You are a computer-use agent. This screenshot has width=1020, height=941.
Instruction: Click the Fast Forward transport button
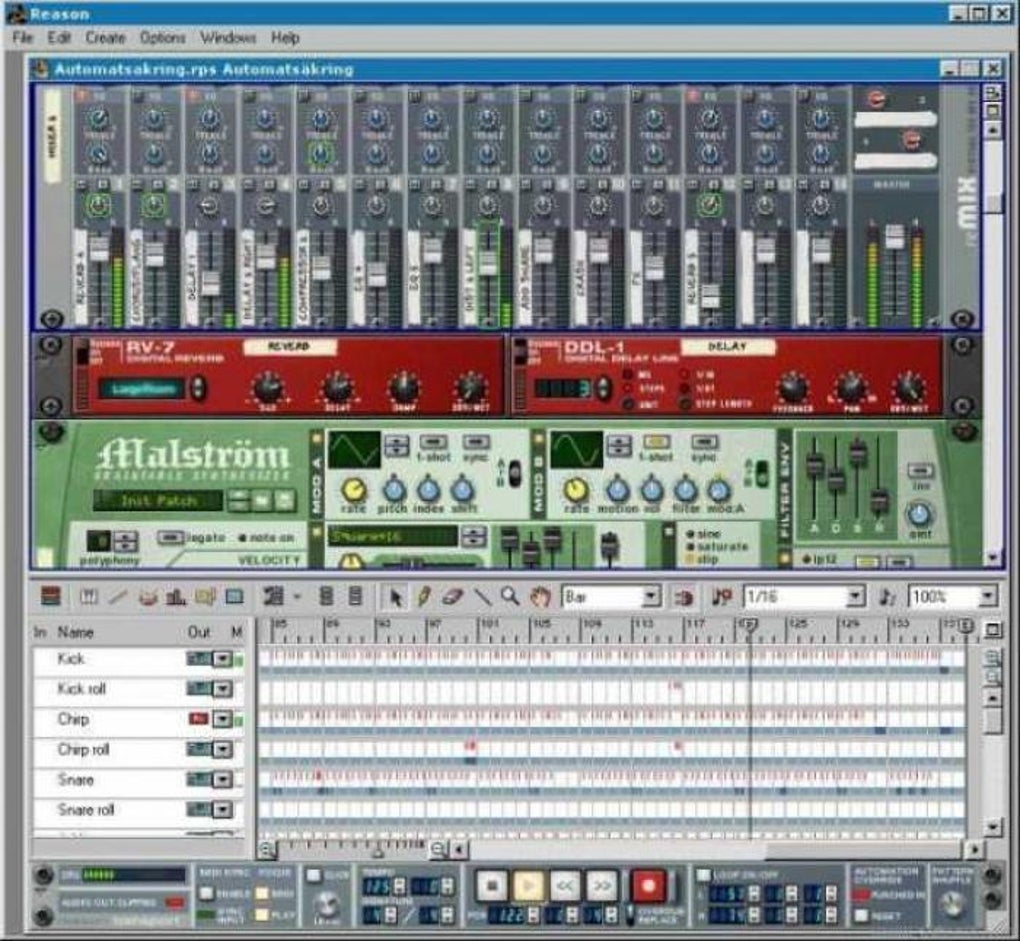pos(602,885)
